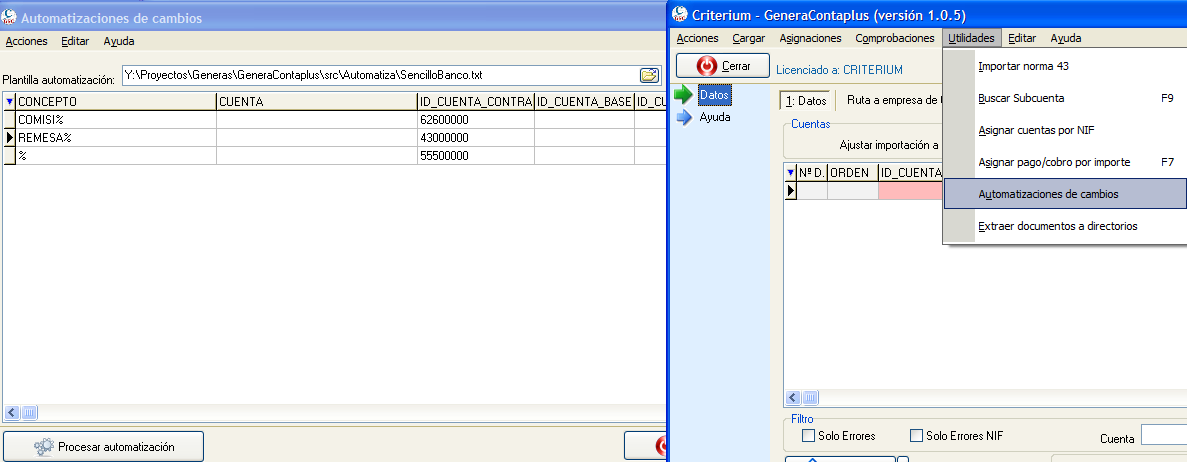
Task: Click the left grid horizontal scrollbar thumb
Action: pyautogui.click(x=29, y=412)
